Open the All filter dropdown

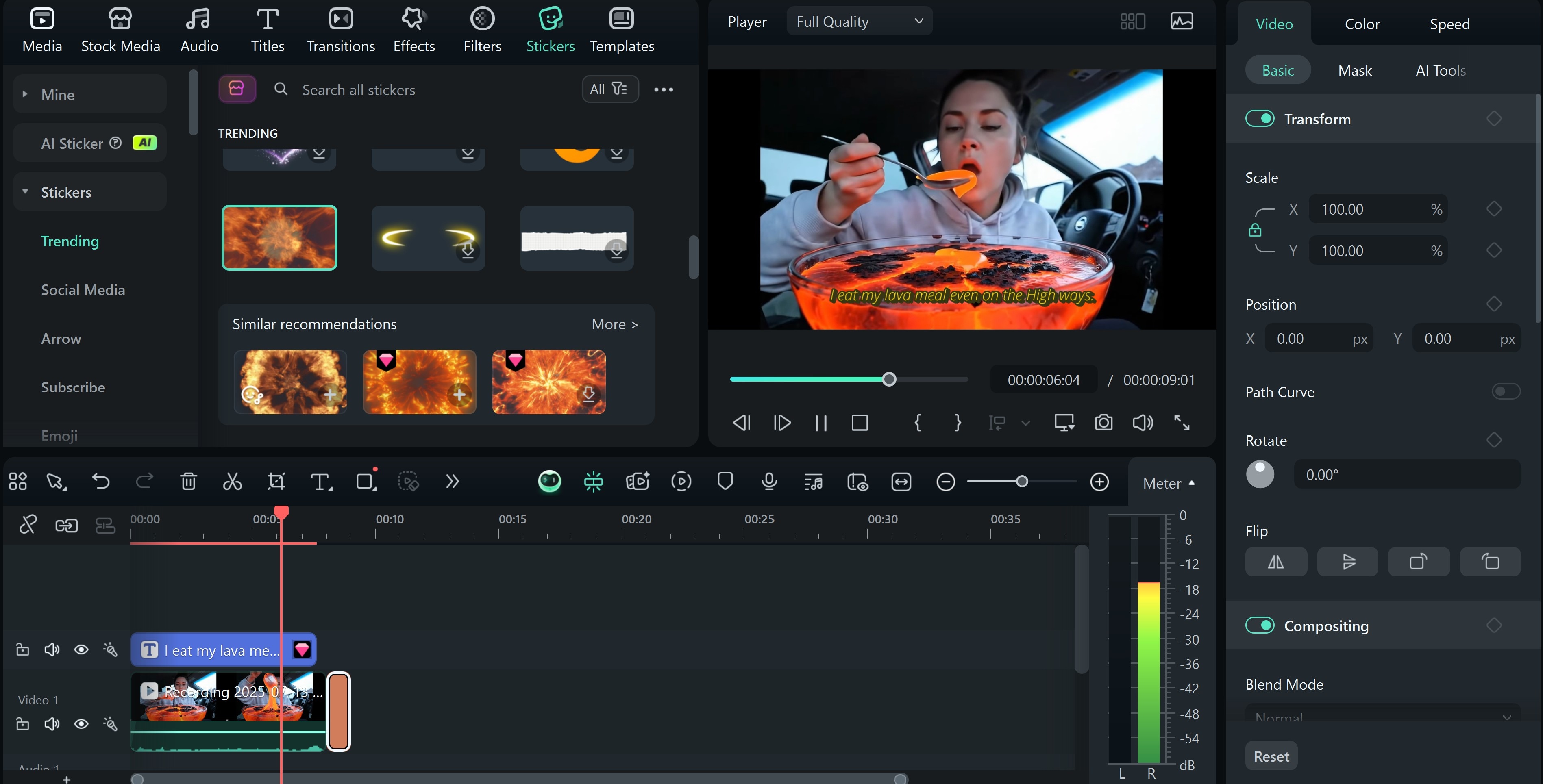(610, 89)
